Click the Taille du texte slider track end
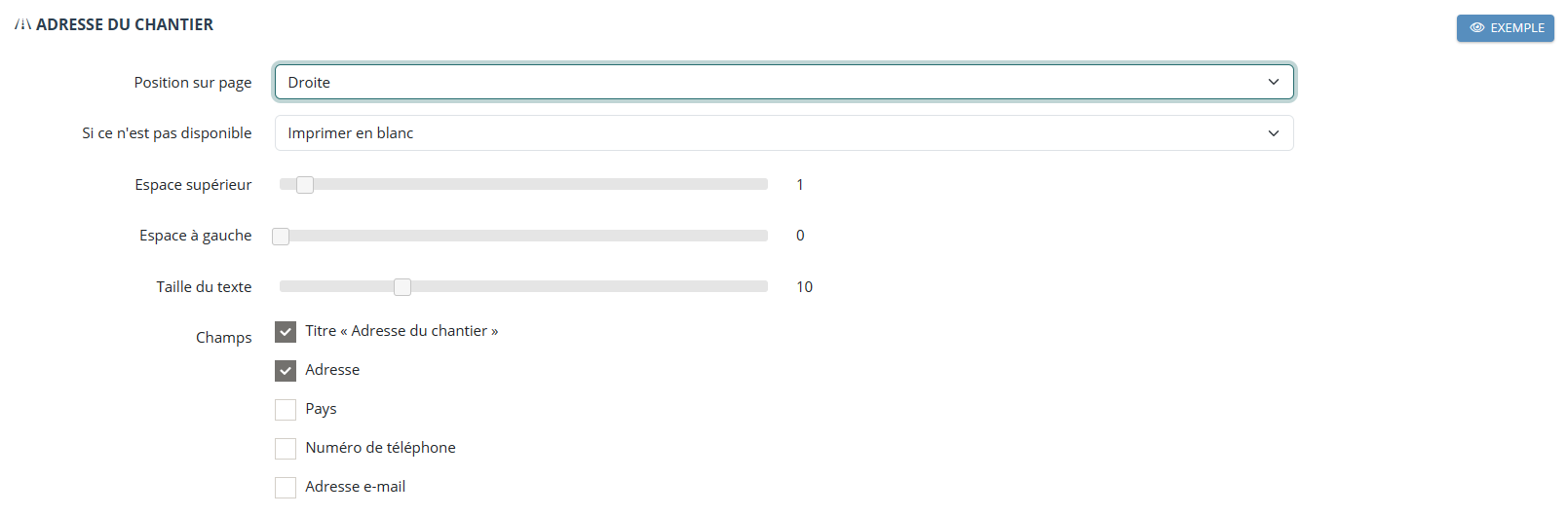The width and height of the screenshot is (1568, 516). [763, 286]
